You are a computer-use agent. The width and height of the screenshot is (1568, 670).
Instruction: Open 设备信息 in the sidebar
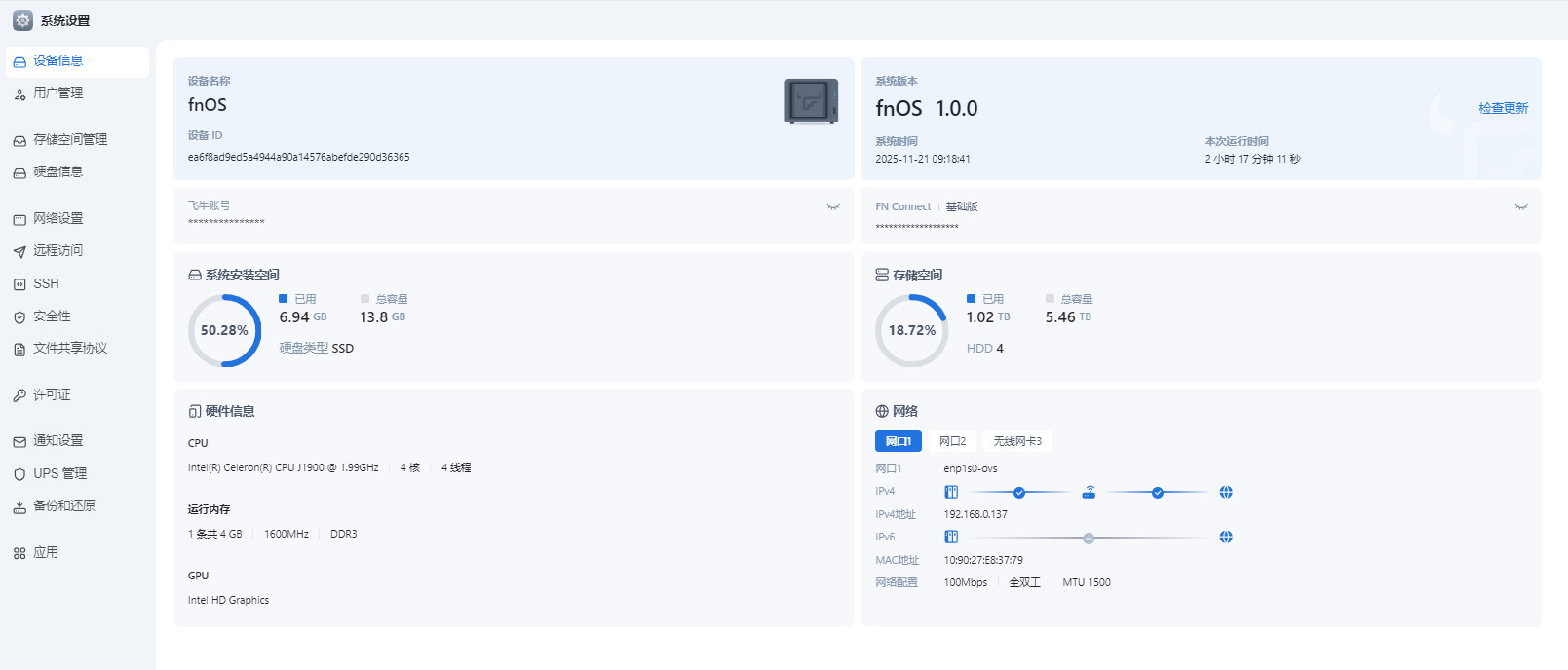(77, 61)
